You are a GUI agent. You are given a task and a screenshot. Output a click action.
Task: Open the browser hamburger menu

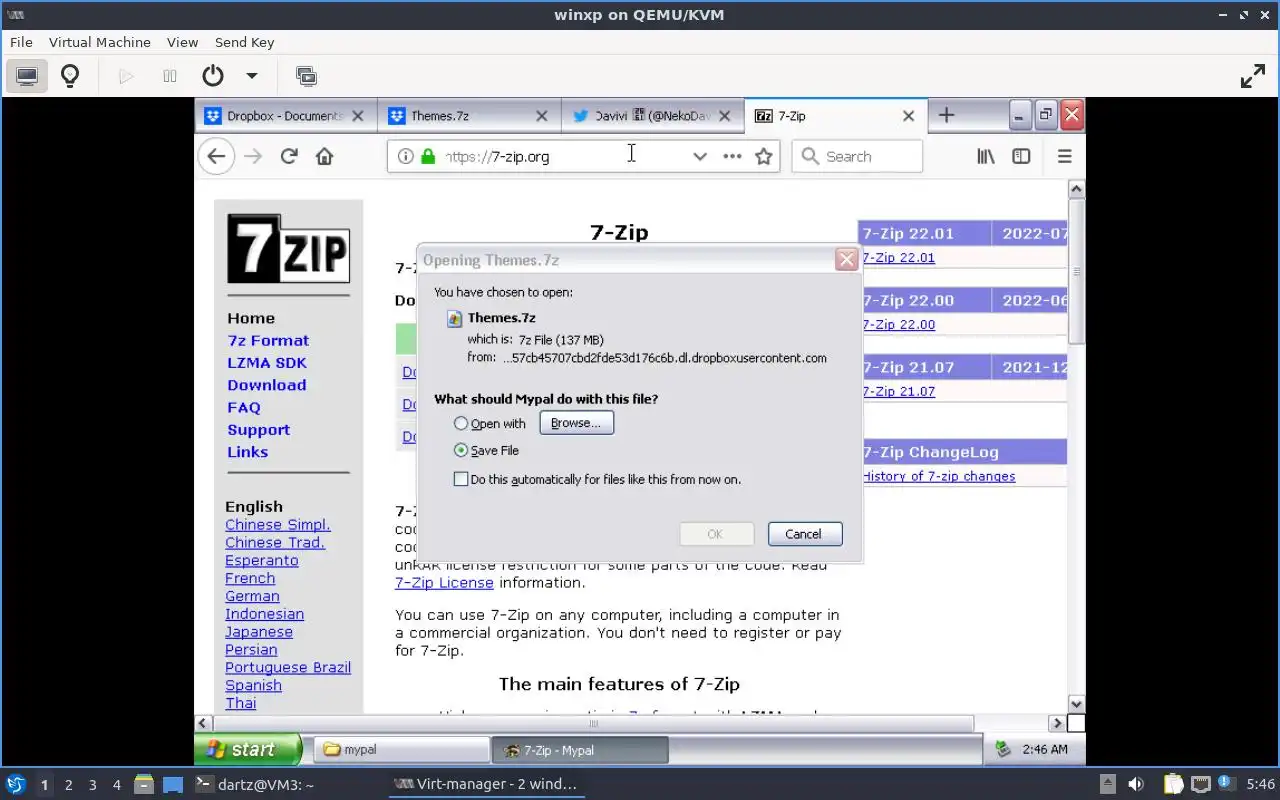point(1064,156)
